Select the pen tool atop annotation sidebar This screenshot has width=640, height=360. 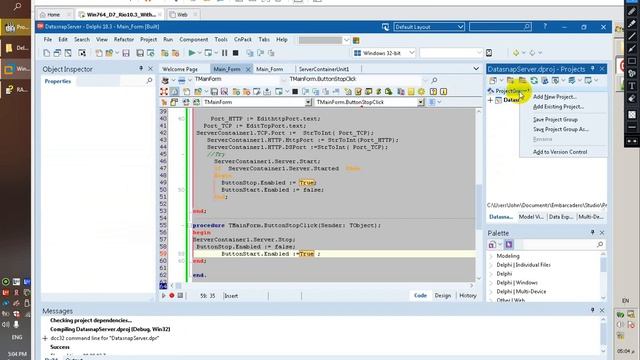pos(632,12)
